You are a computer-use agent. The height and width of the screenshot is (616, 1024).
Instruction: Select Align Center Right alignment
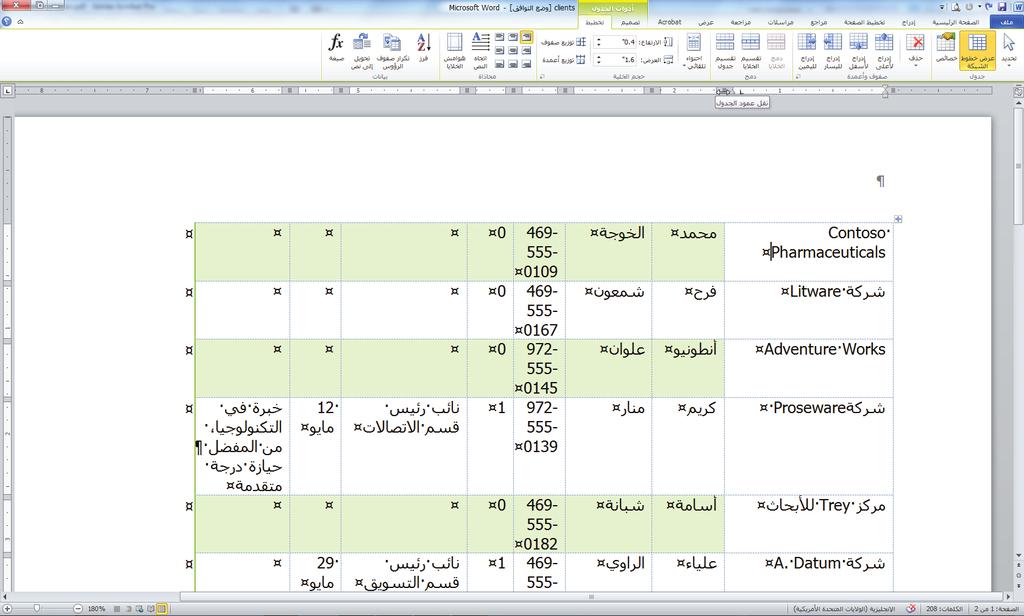tap(526, 50)
